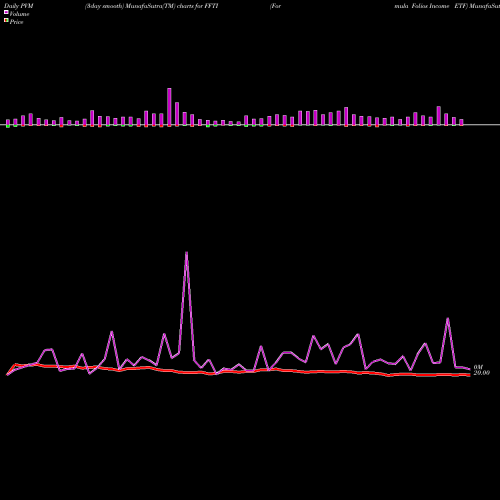This screenshot has width=500, height=500.
Task: Click the tallest magenta volume bar
Action: 169,107
